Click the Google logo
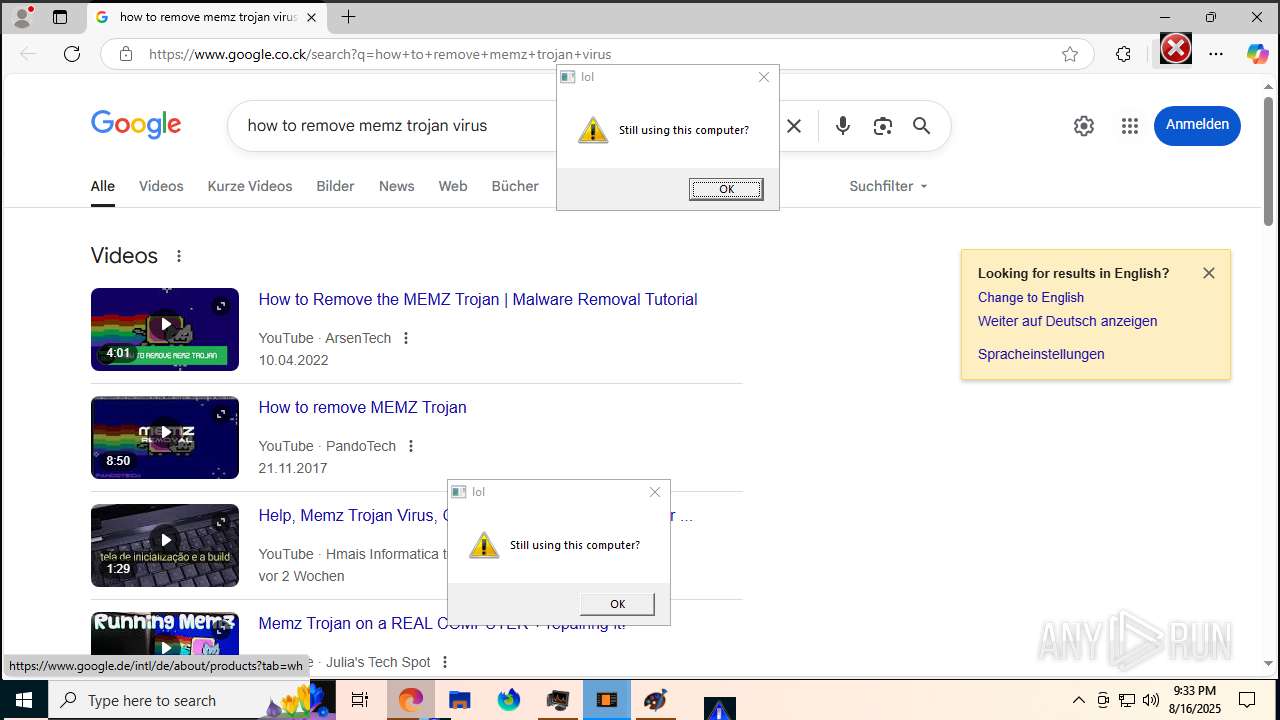 pyautogui.click(x=136, y=125)
